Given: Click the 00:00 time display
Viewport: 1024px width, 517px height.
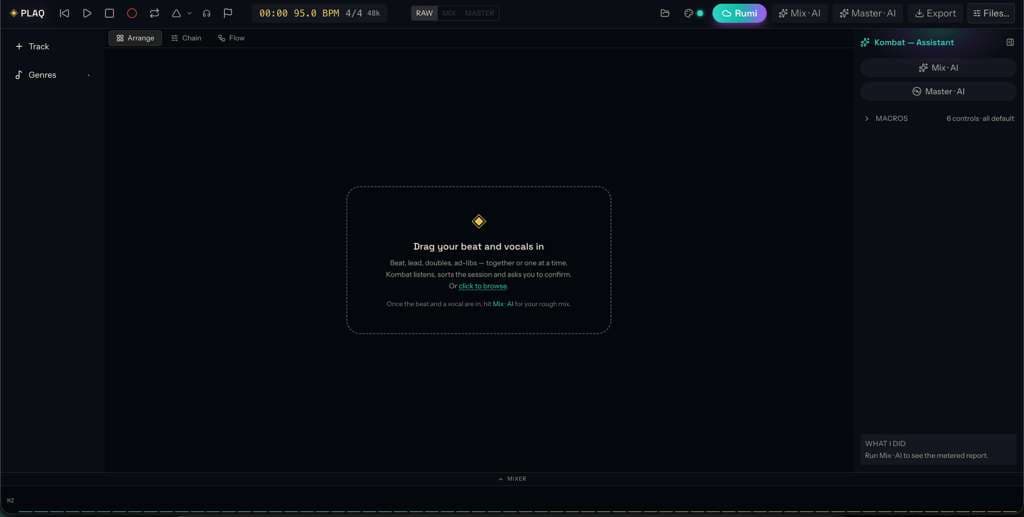Looking at the screenshot, I should (273, 13).
